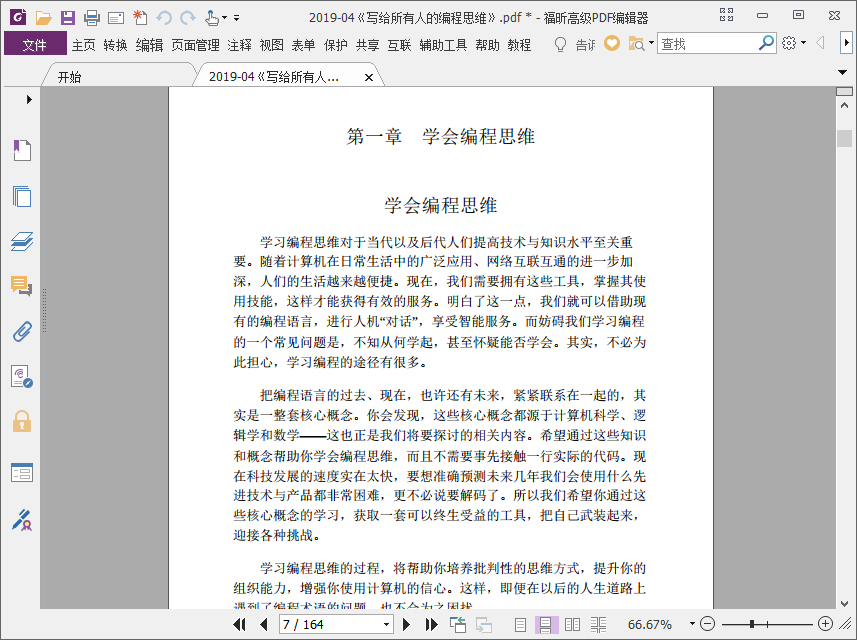Open the 注释 ribbon tab
The image size is (857, 640).
[239, 45]
